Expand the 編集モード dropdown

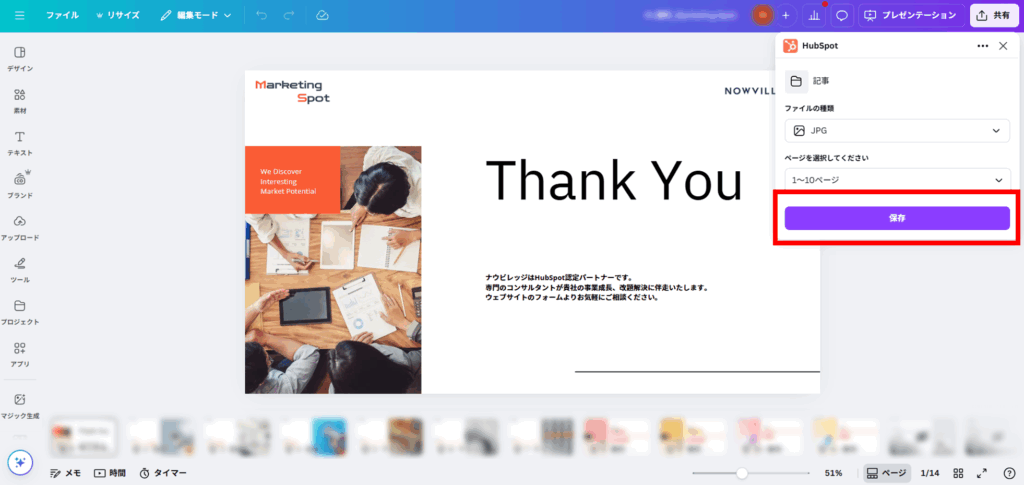point(196,15)
